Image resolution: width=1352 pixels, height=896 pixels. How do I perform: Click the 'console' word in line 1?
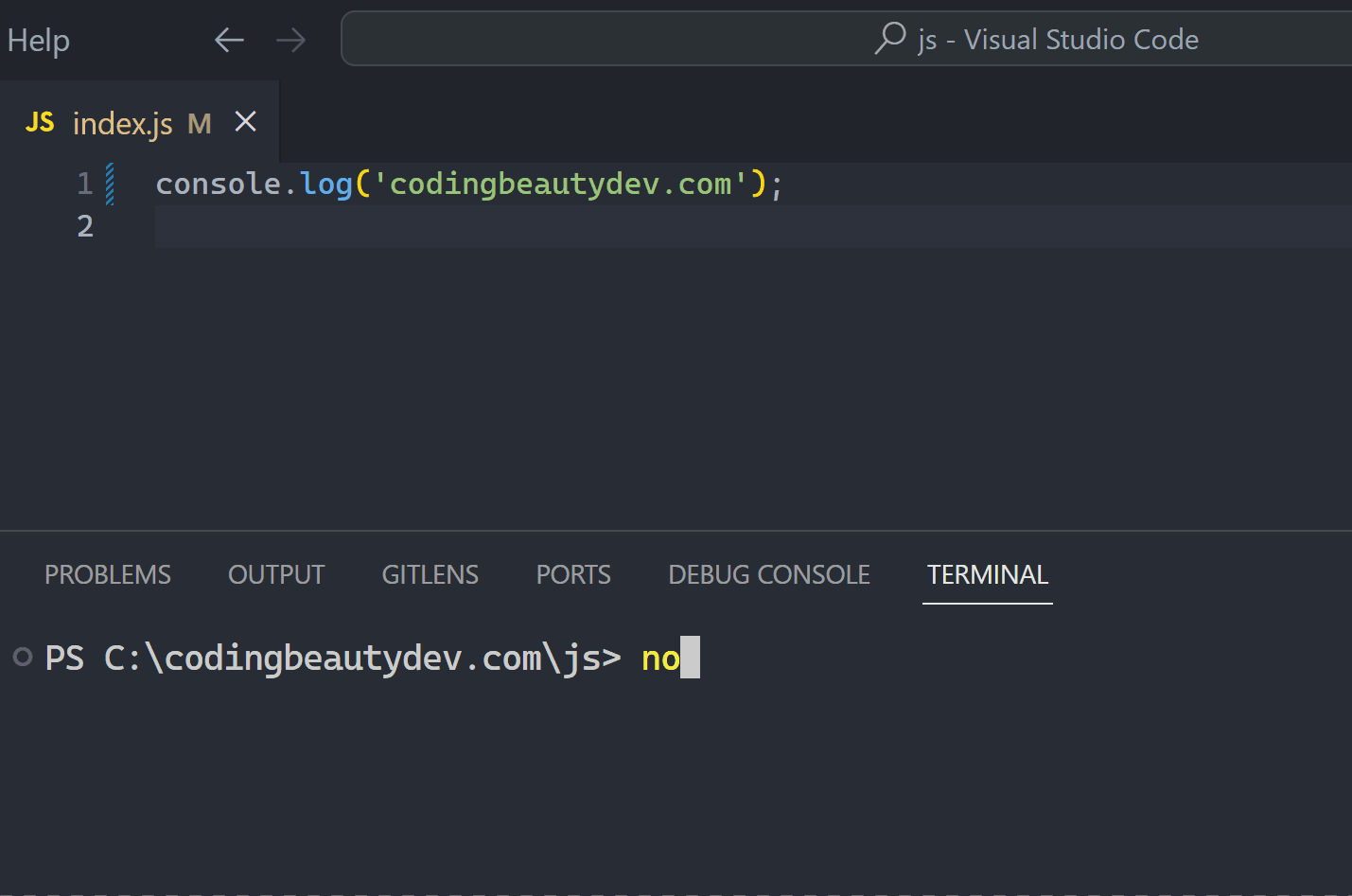click(x=219, y=184)
